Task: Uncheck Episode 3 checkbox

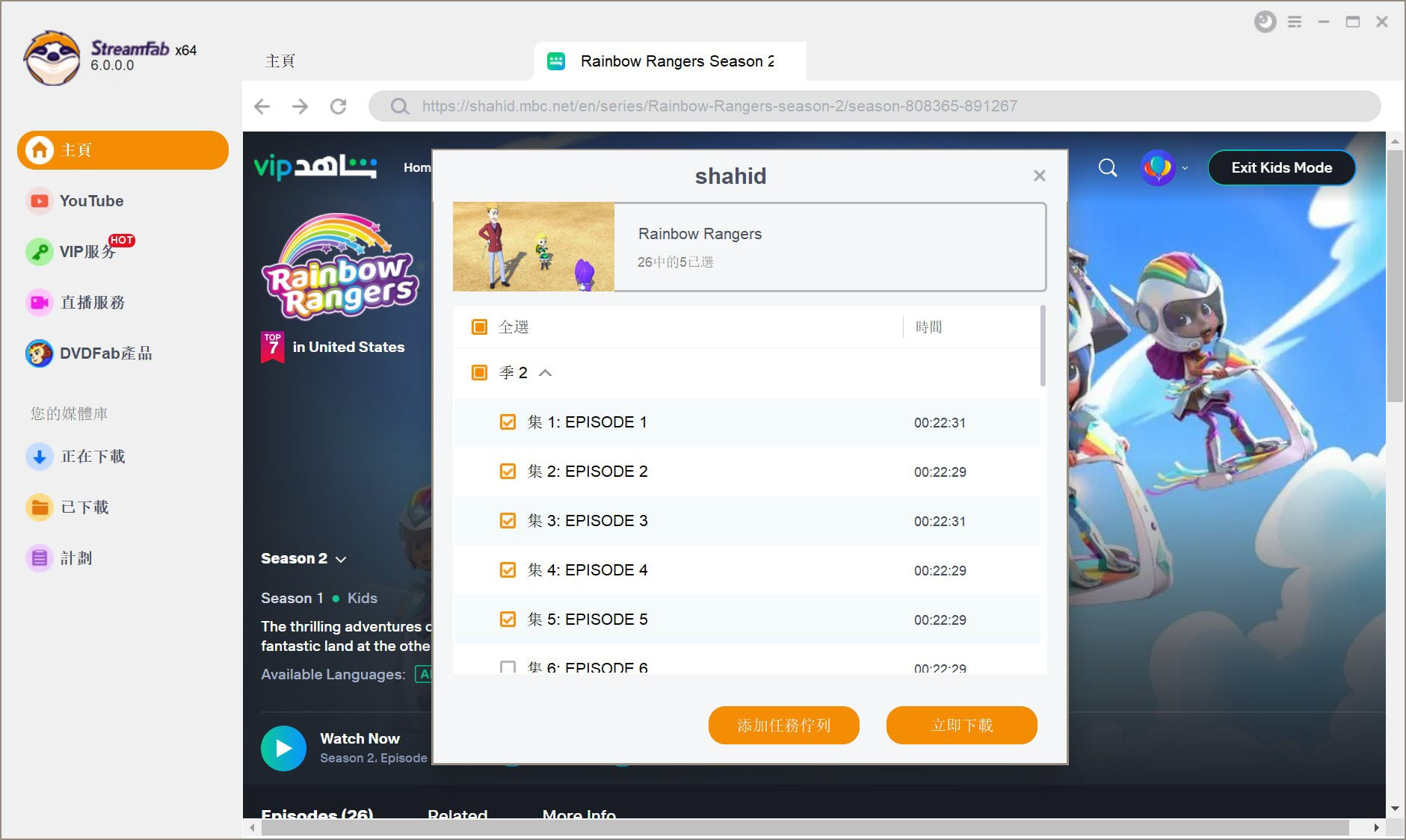Action: [508, 521]
